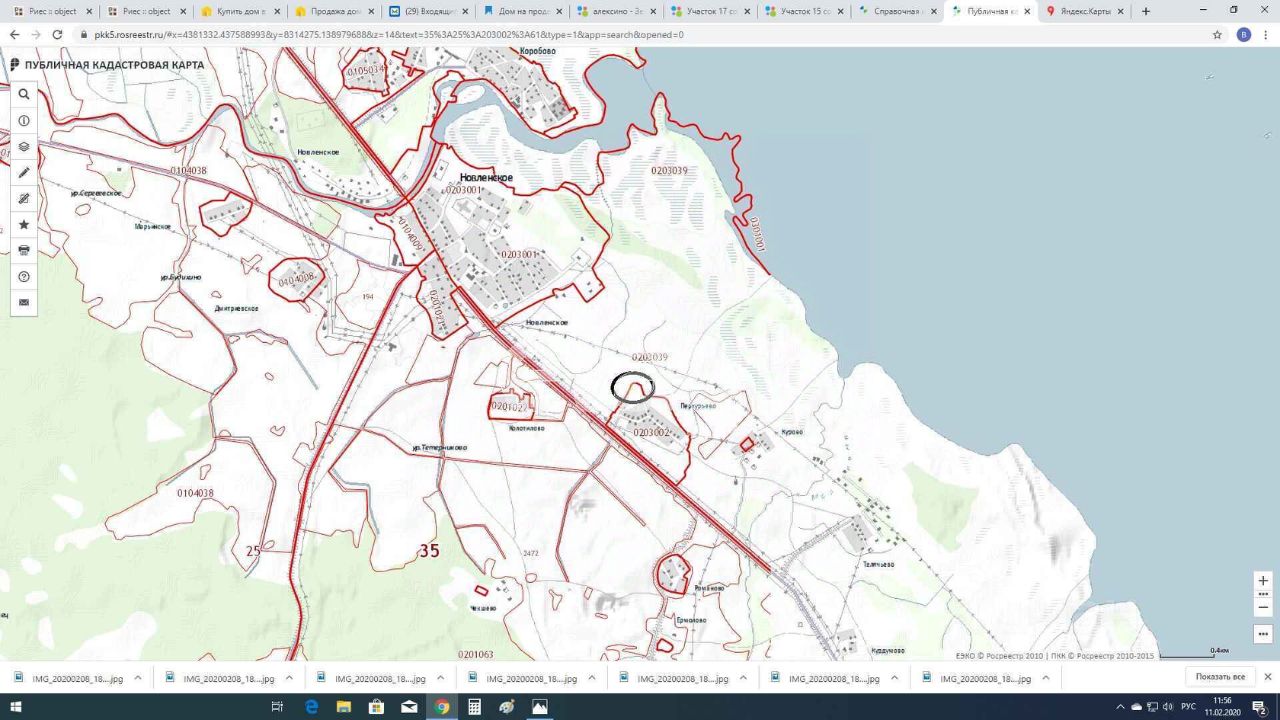This screenshot has height=720, width=1280.
Task: Expand the three-dots options button on map
Action: click(1263, 634)
